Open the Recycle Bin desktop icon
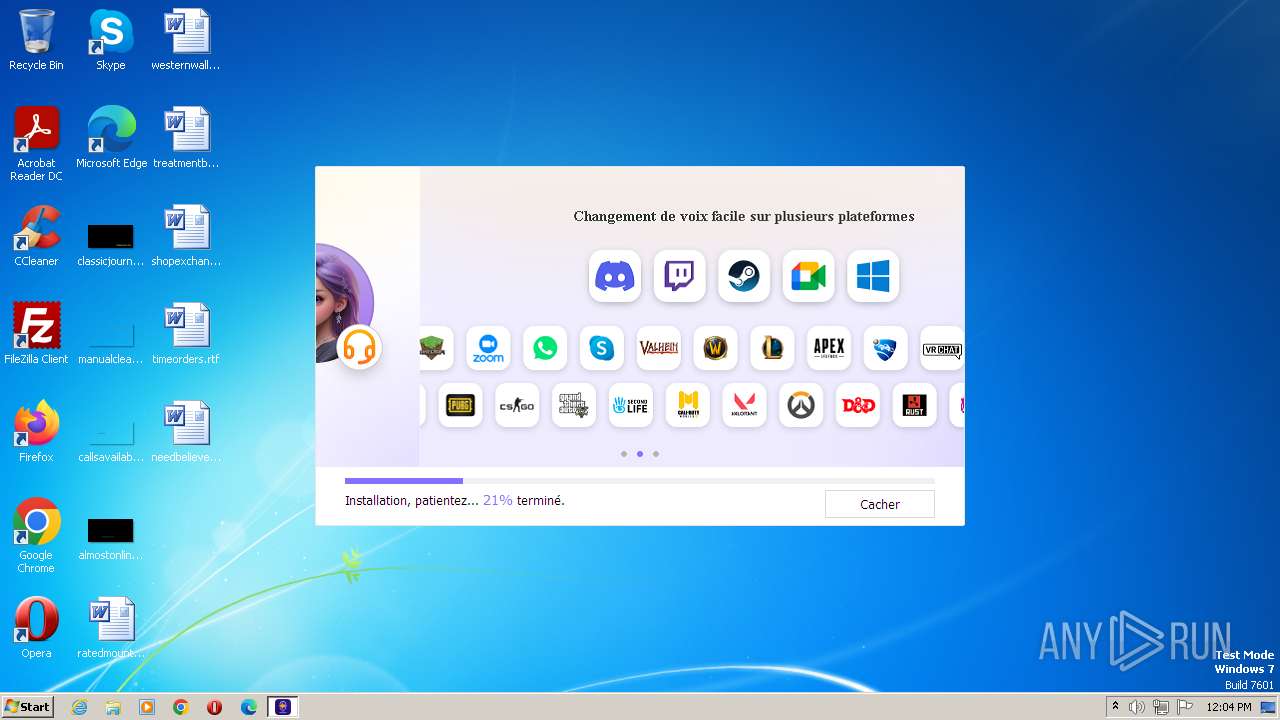1280x720 pixels. tap(36, 41)
